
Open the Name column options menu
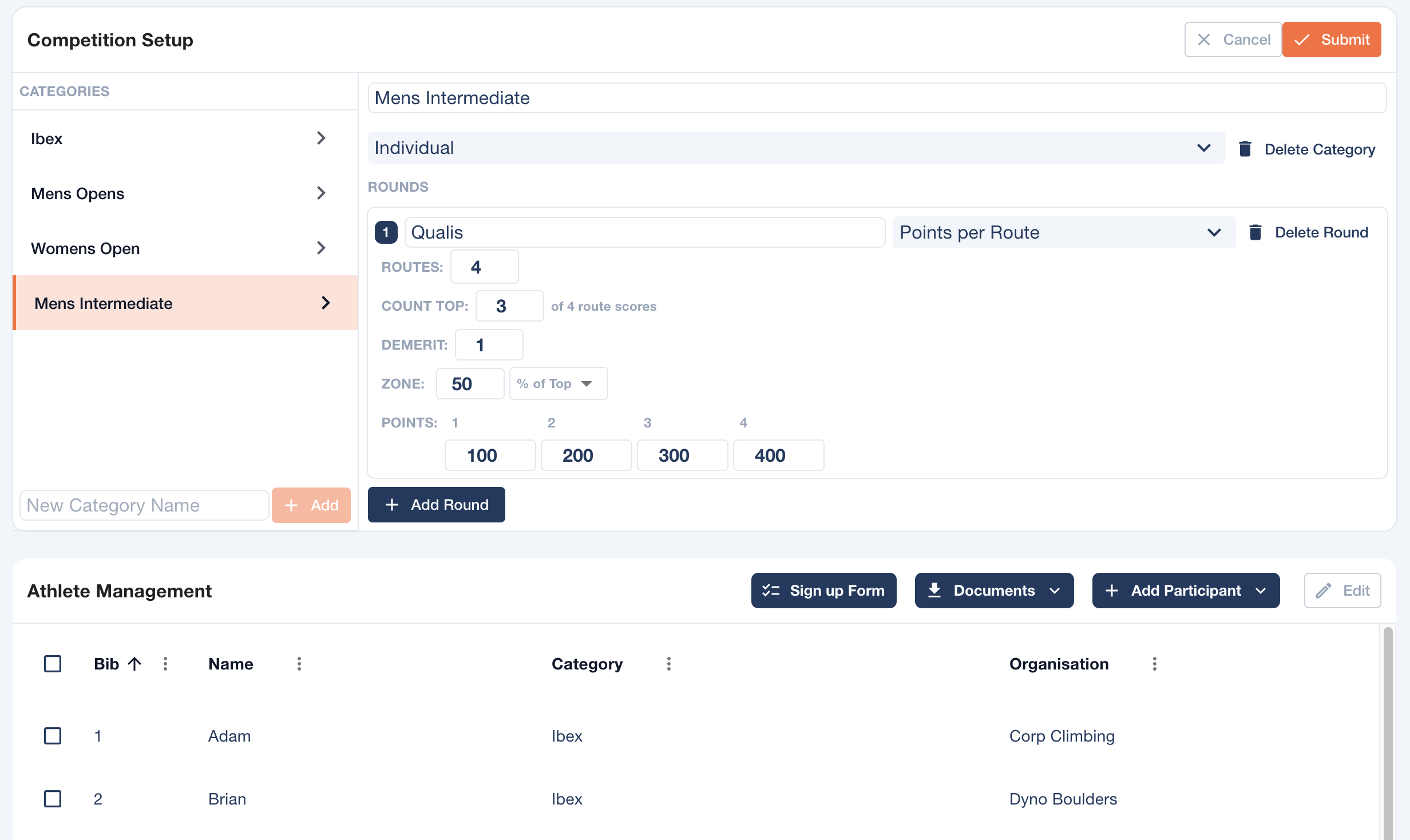299,664
